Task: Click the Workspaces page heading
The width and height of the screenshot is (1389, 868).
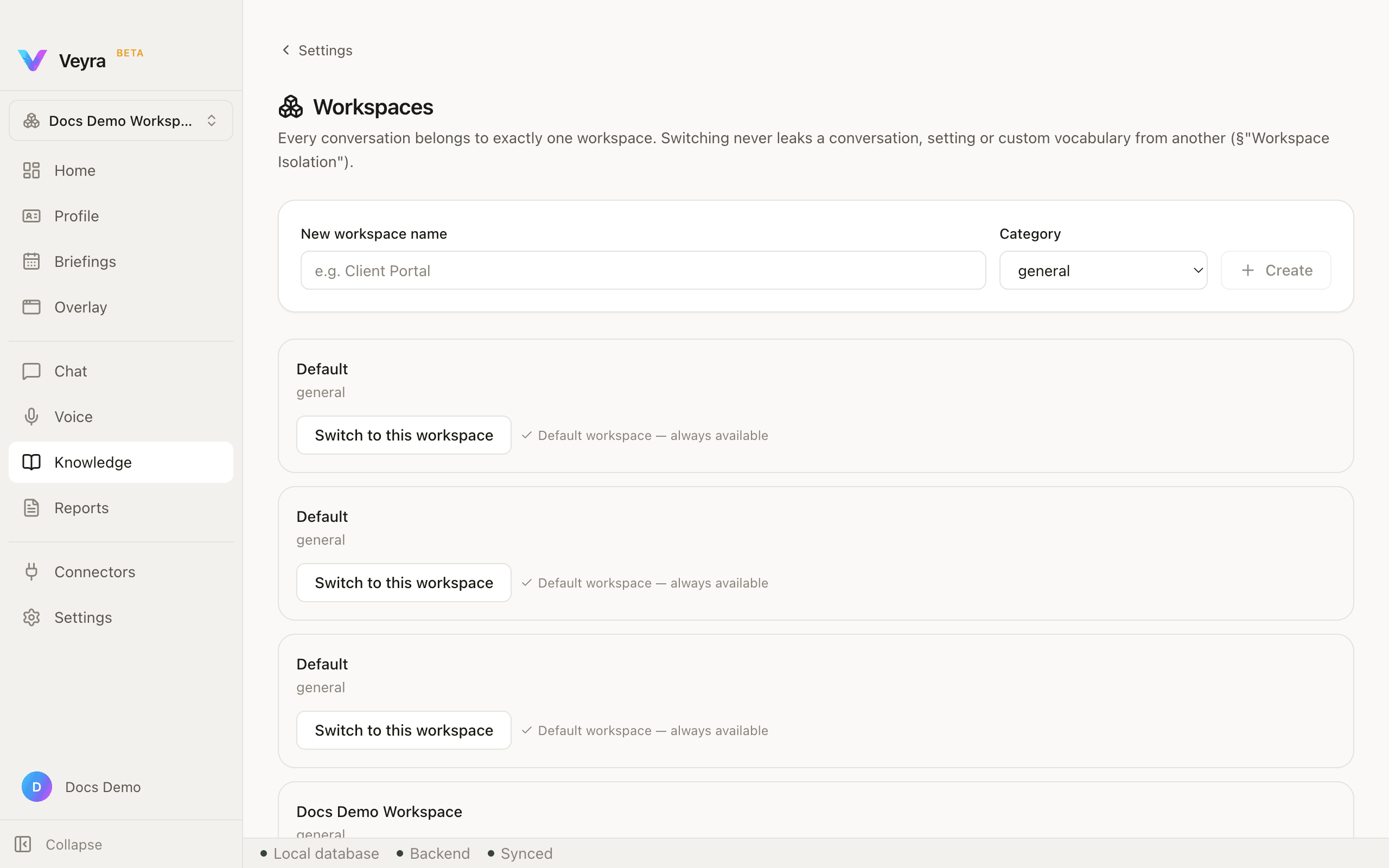Action: pos(373,107)
